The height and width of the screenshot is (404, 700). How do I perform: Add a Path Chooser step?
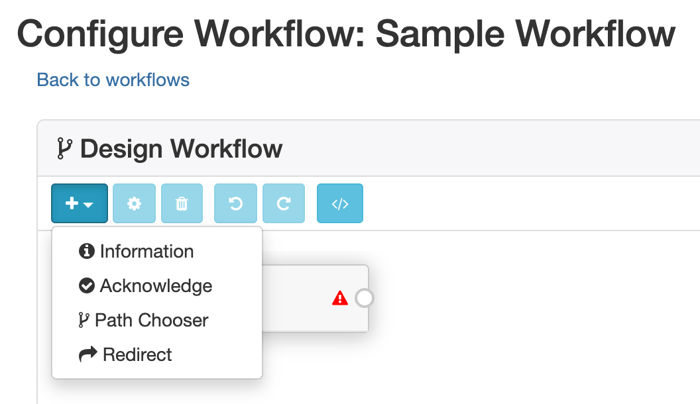tap(151, 320)
